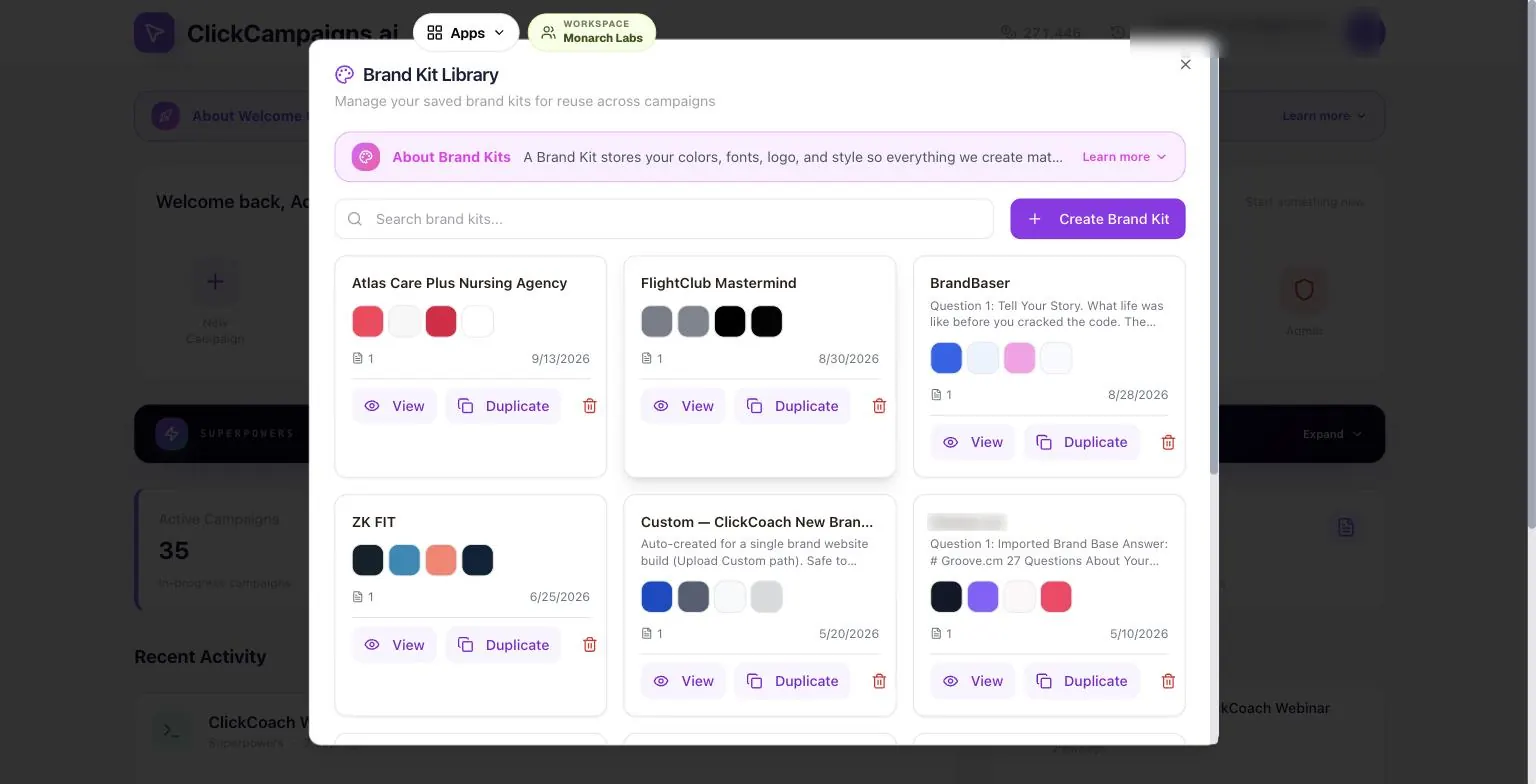Click document count icon on FlightClub card

pos(646,358)
